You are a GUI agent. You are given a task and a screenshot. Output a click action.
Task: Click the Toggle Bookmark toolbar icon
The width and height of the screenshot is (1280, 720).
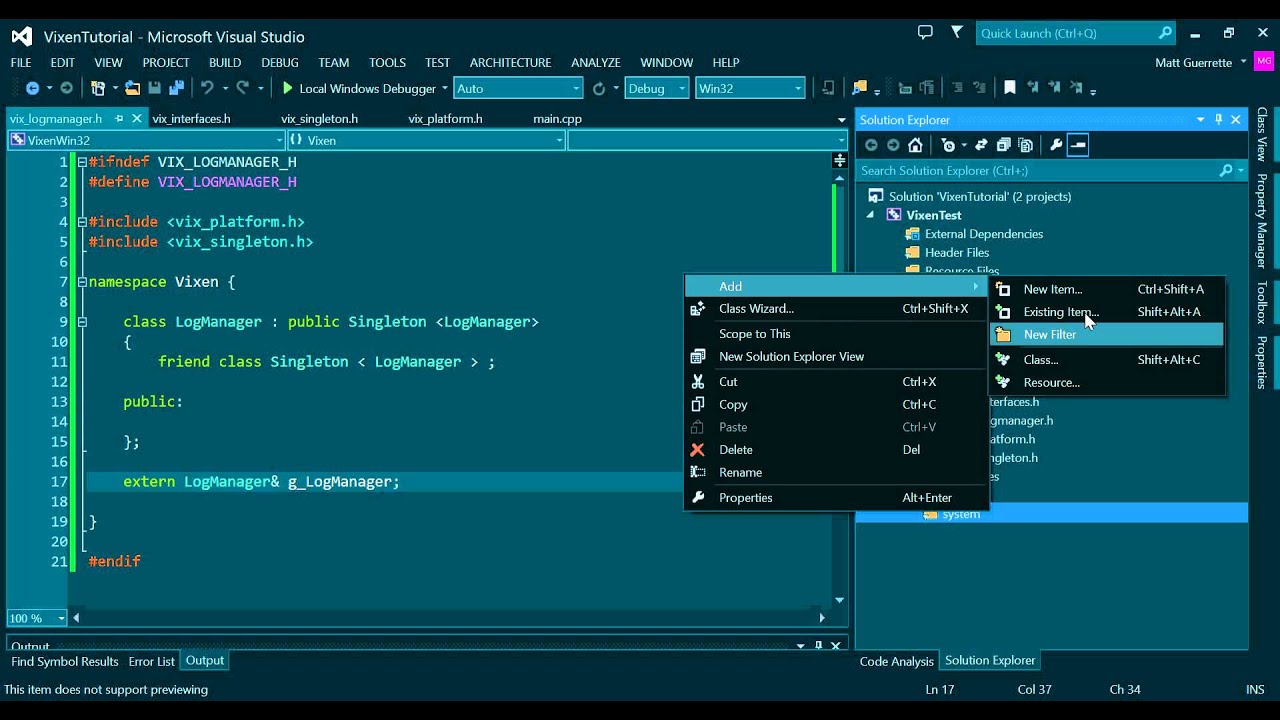click(x=1010, y=88)
